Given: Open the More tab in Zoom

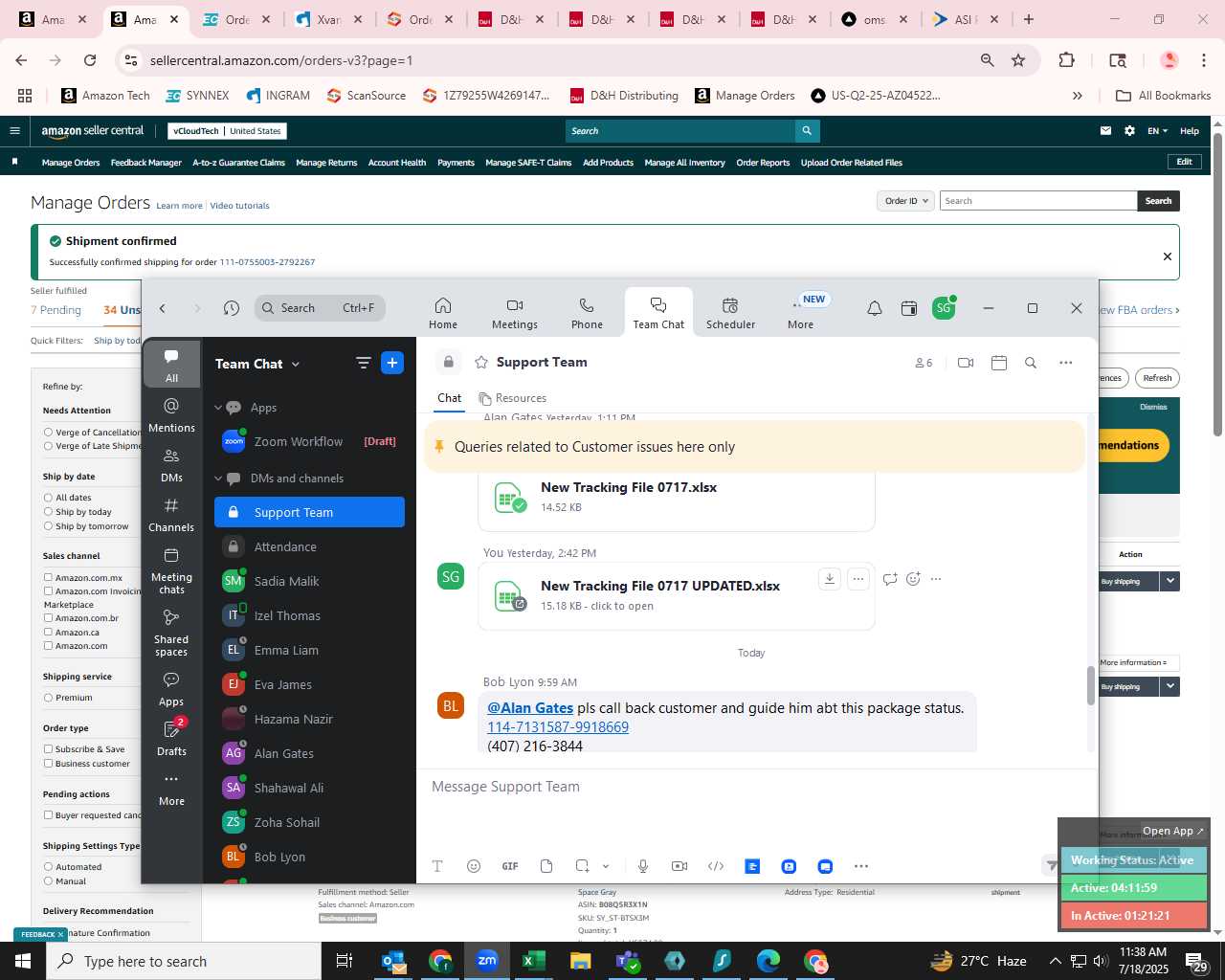Looking at the screenshot, I should click(801, 313).
